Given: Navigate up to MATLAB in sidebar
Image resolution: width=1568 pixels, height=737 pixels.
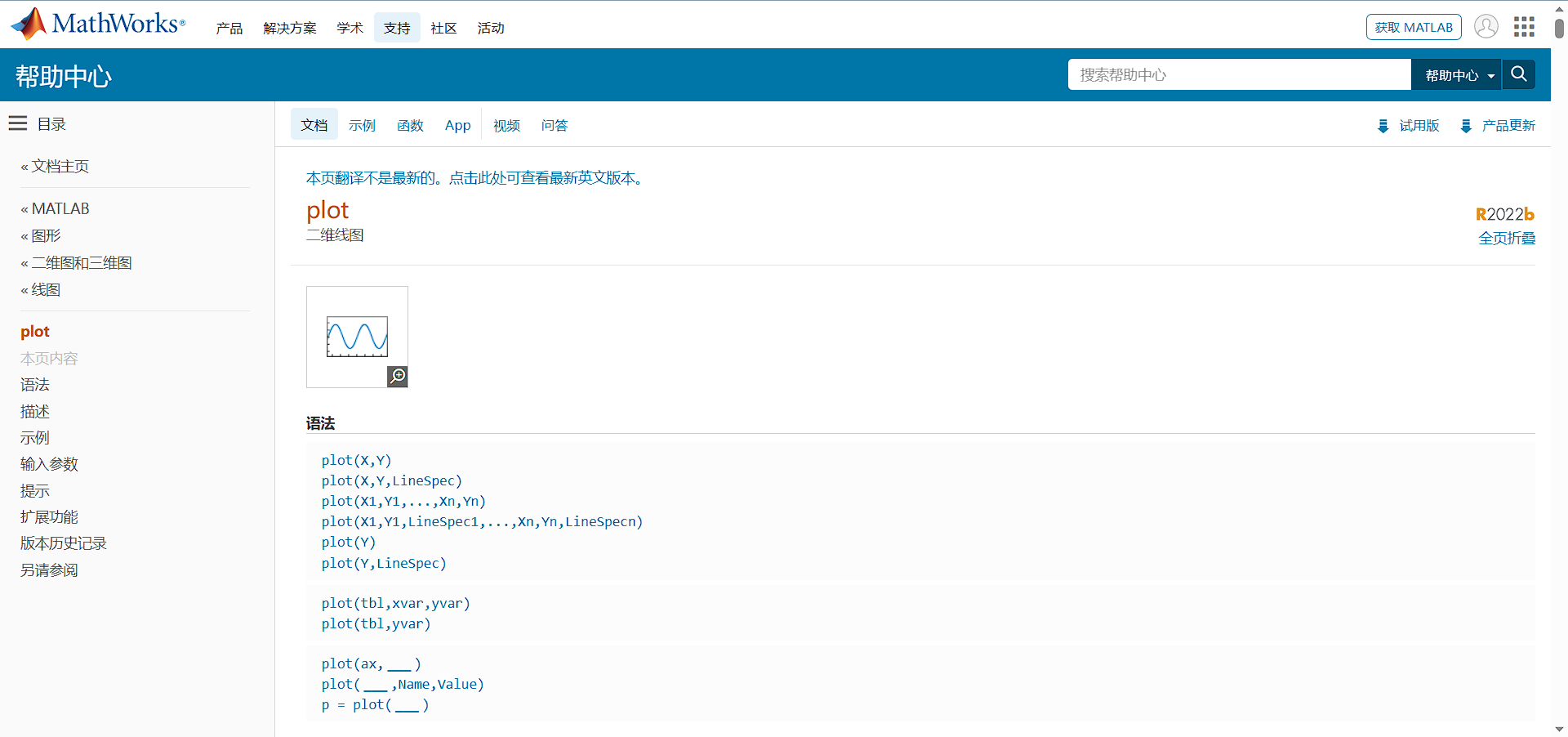Looking at the screenshot, I should (60, 208).
